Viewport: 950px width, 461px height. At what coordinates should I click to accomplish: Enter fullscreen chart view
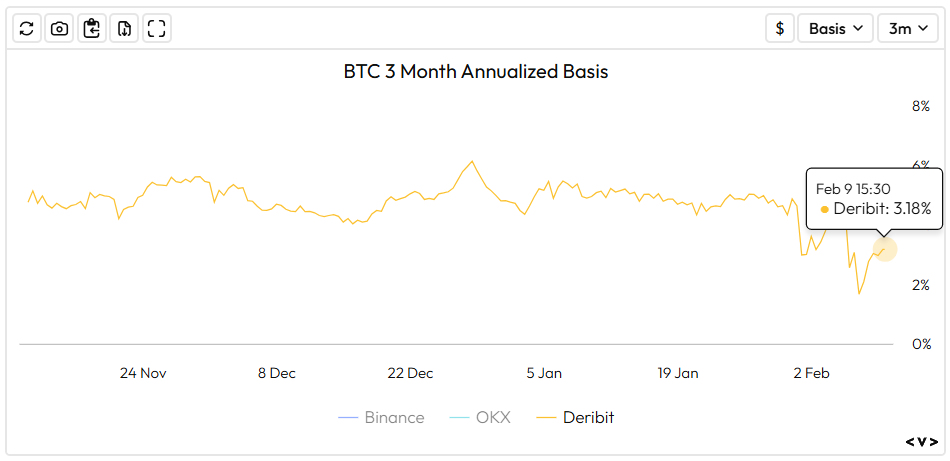pos(155,28)
